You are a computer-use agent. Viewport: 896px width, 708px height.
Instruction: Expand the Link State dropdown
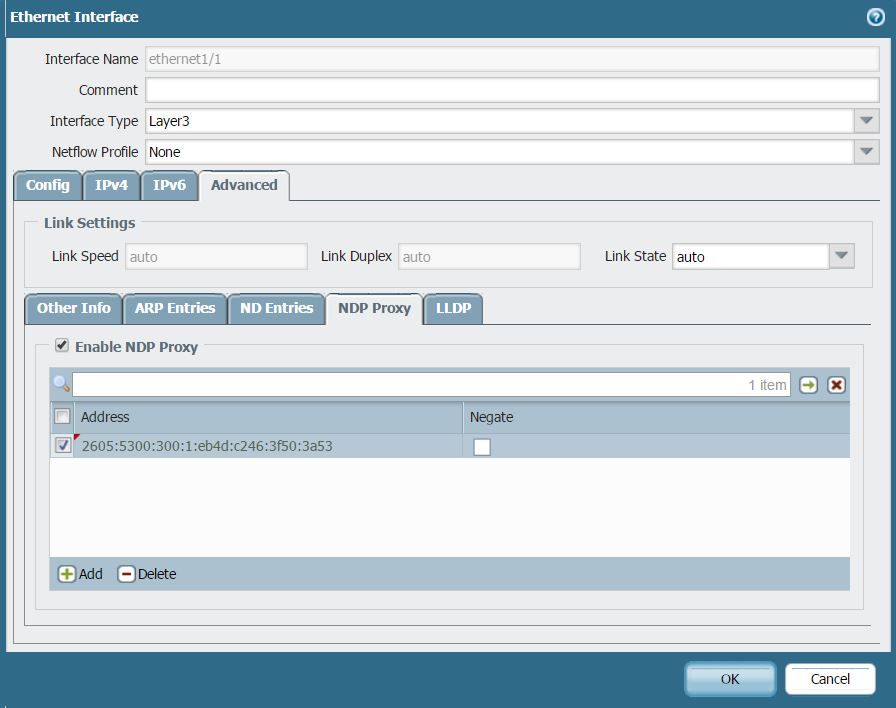click(842, 256)
